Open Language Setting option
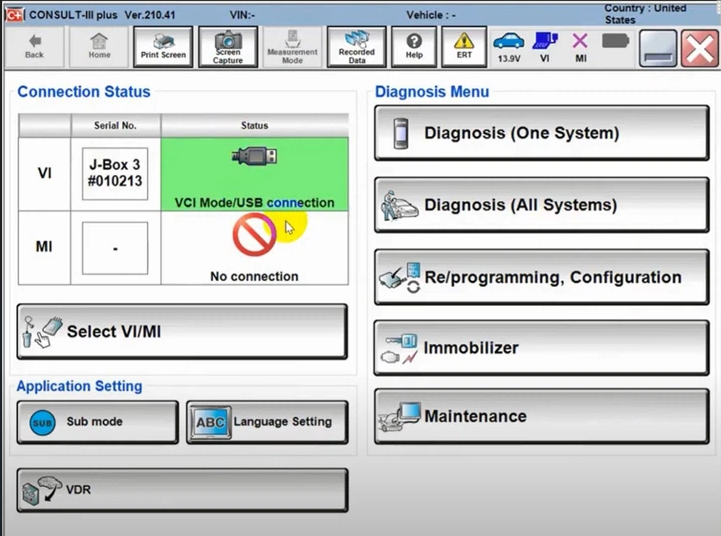 click(x=267, y=422)
